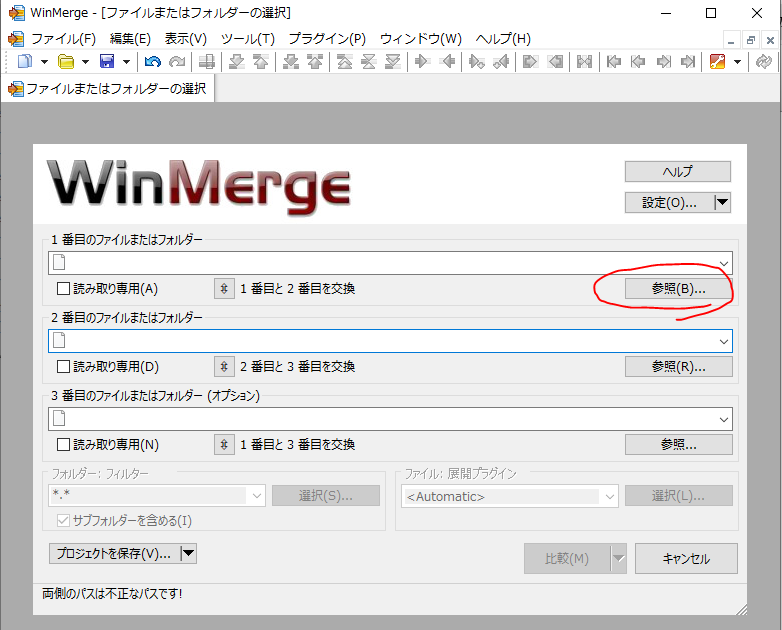
Task: Open the ヘルプ(H) menu
Action: 503,38
